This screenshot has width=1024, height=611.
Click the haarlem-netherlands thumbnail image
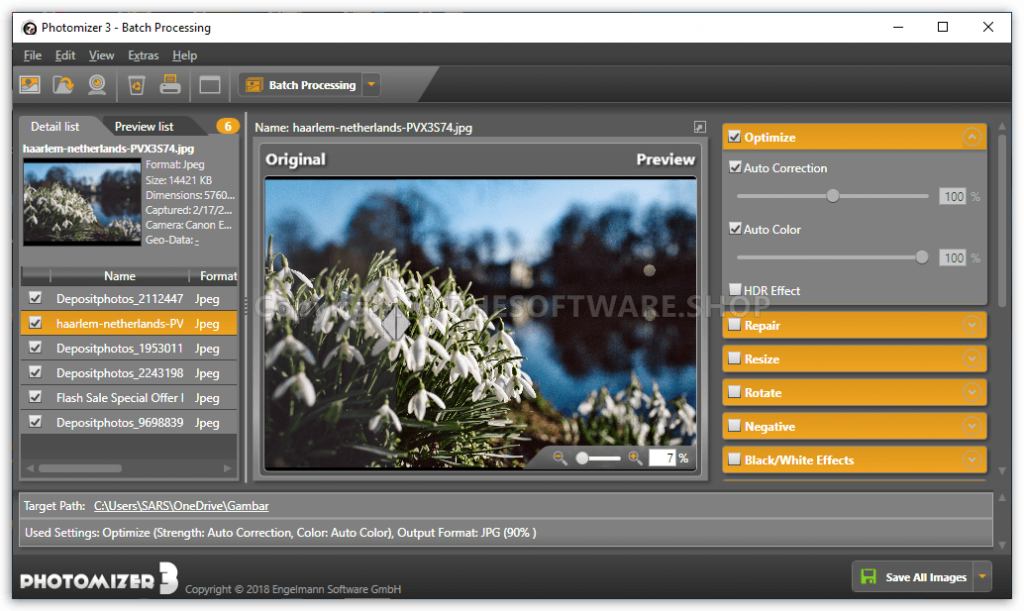click(x=82, y=202)
